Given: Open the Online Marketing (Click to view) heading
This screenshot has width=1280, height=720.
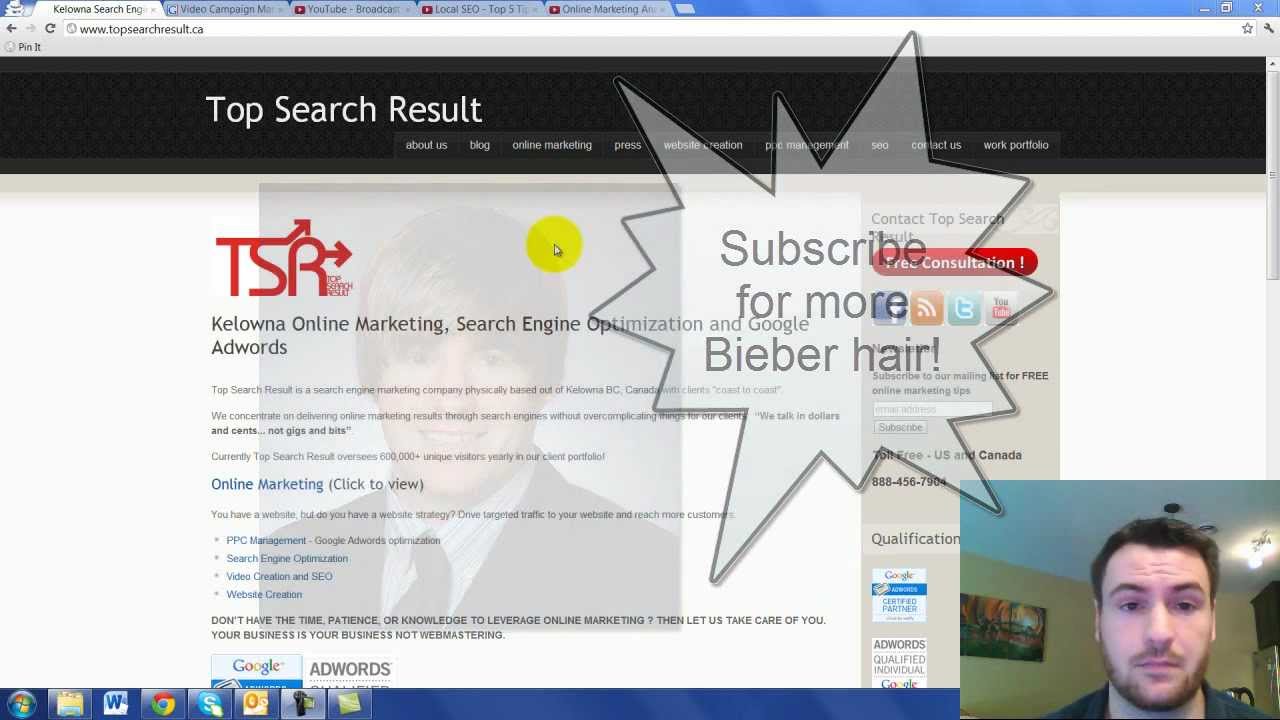Looking at the screenshot, I should (317, 484).
